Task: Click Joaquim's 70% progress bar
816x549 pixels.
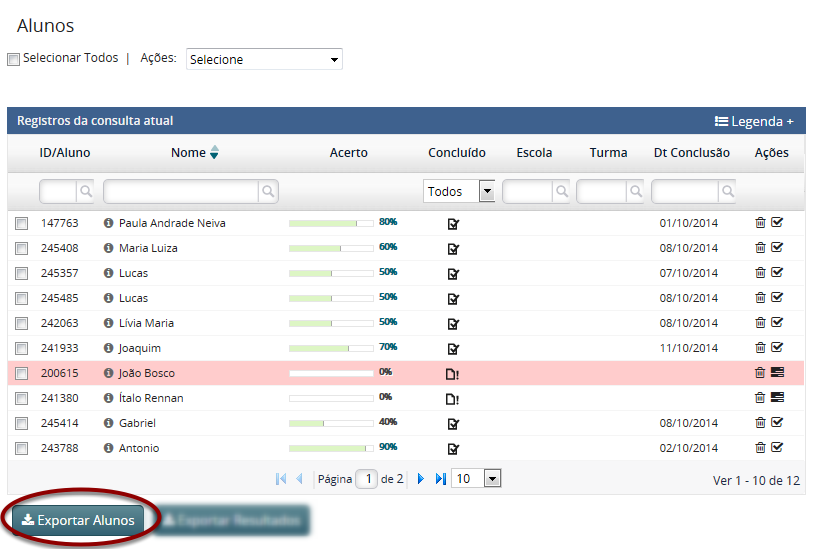Action: coord(330,348)
